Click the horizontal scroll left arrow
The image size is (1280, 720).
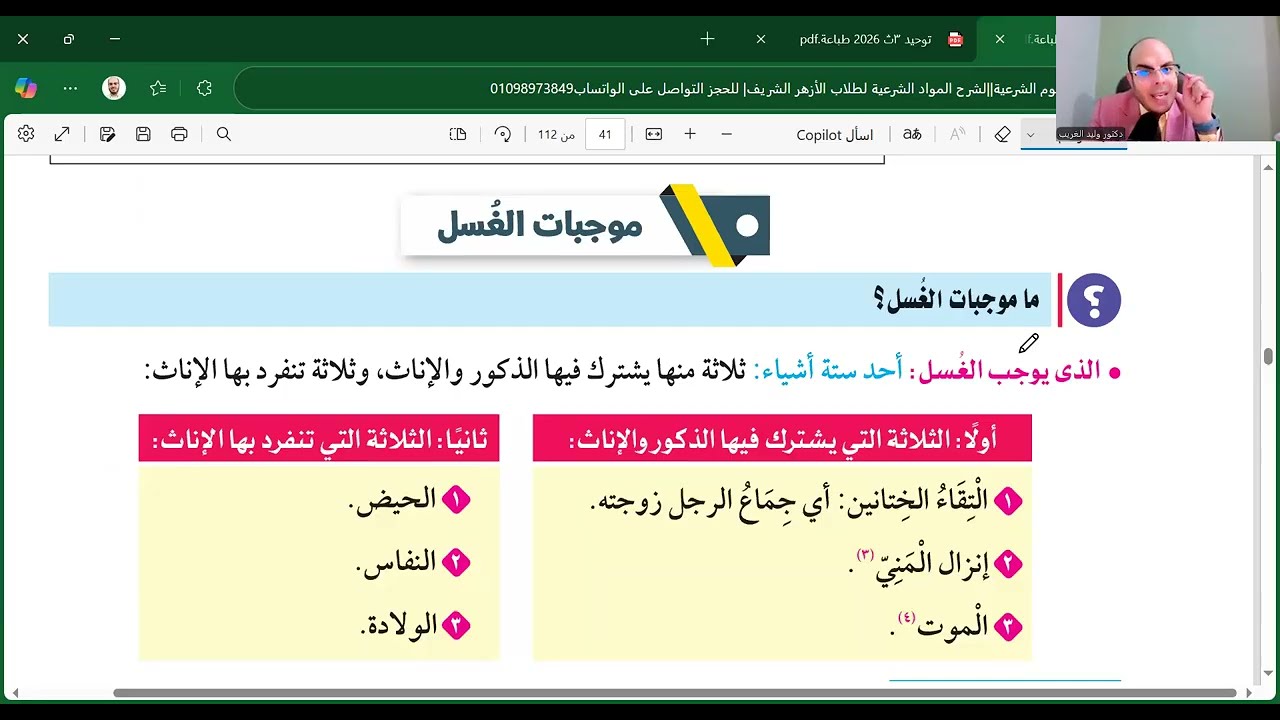point(15,692)
